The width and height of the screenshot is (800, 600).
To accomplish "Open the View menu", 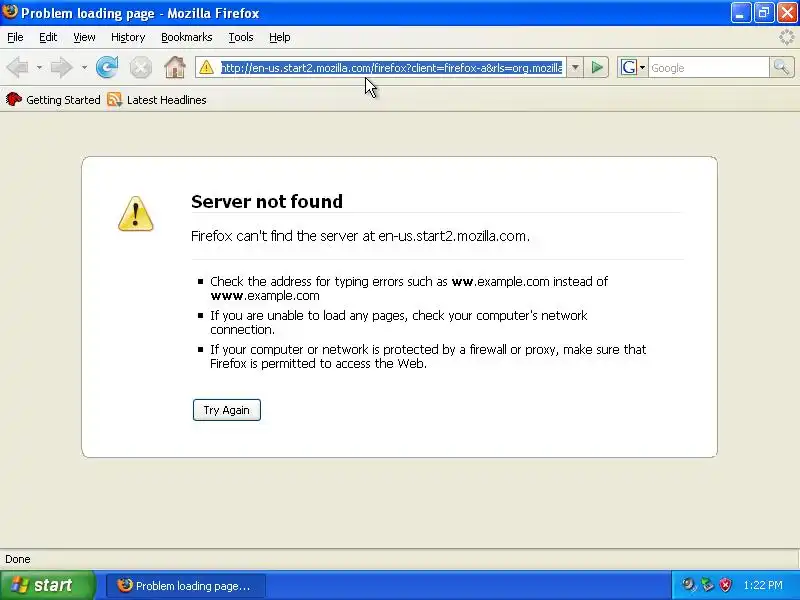I will click(84, 37).
